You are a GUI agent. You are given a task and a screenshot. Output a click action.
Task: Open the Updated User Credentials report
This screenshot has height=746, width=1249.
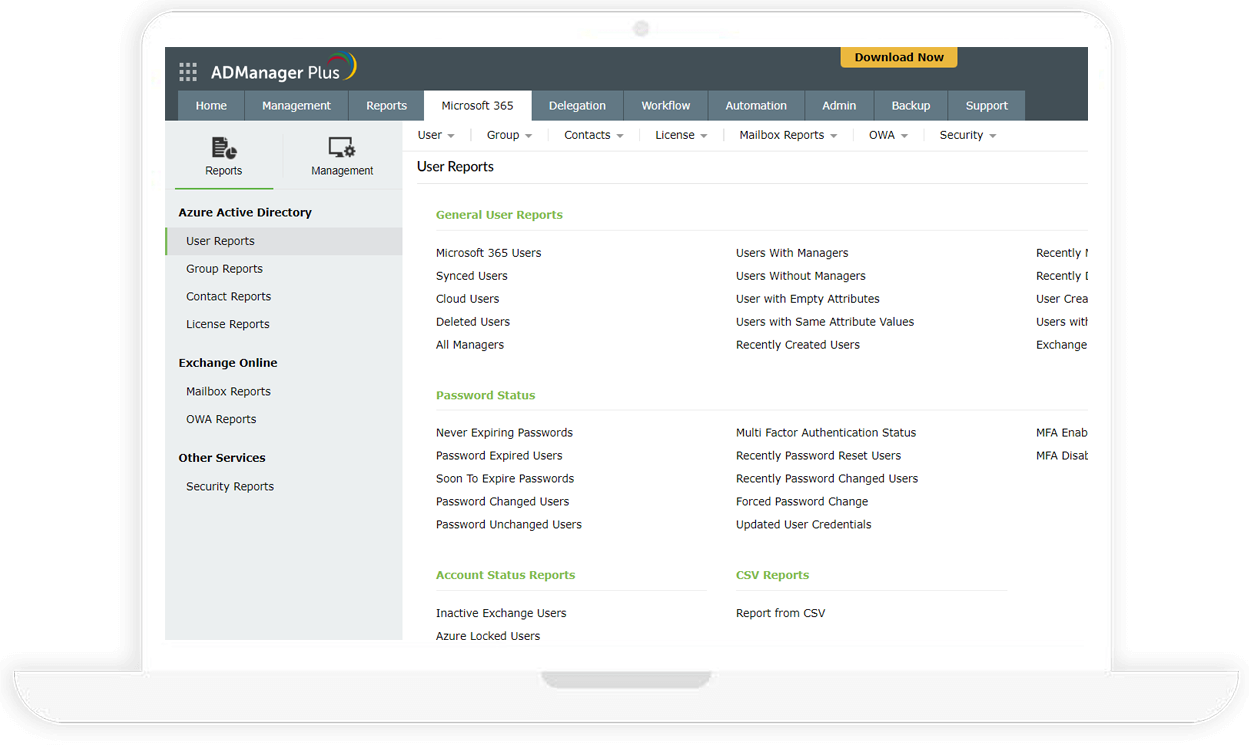804,525
